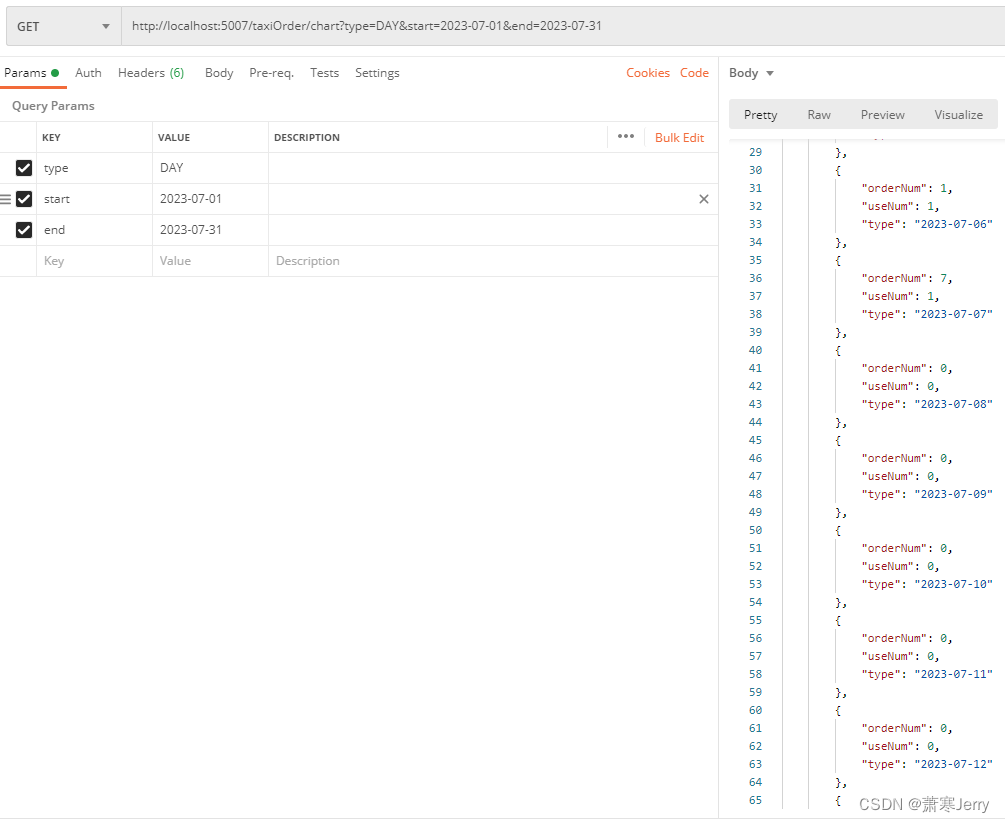
Task: Select the Visualize view
Action: click(958, 115)
